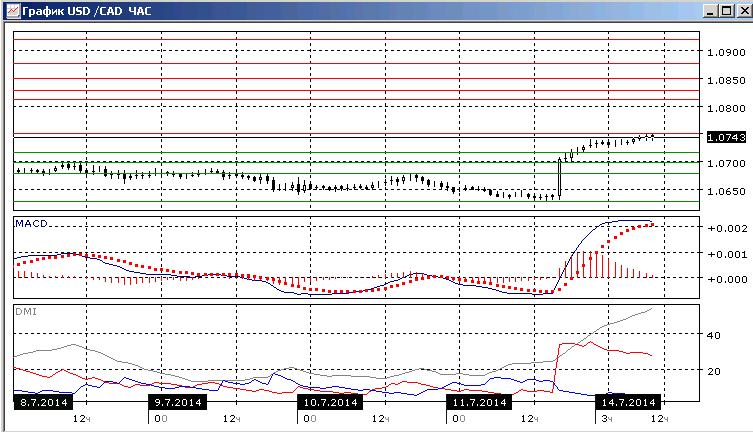
Task: Click the 8.7.2014 date marker
Action: click(44, 402)
